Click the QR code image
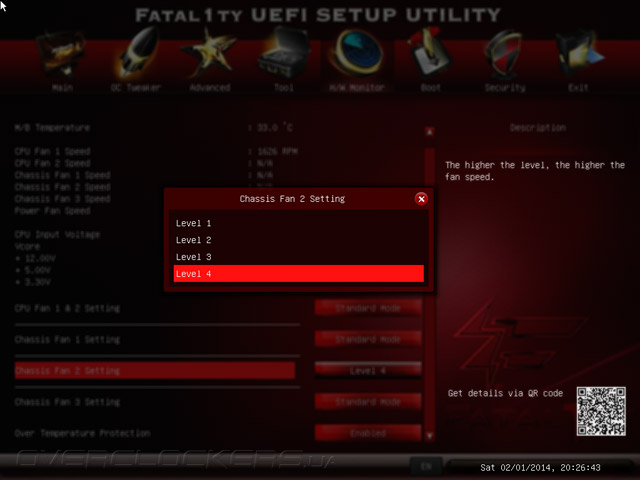The width and height of the screenshot is (640, 480). pos(601,411)
